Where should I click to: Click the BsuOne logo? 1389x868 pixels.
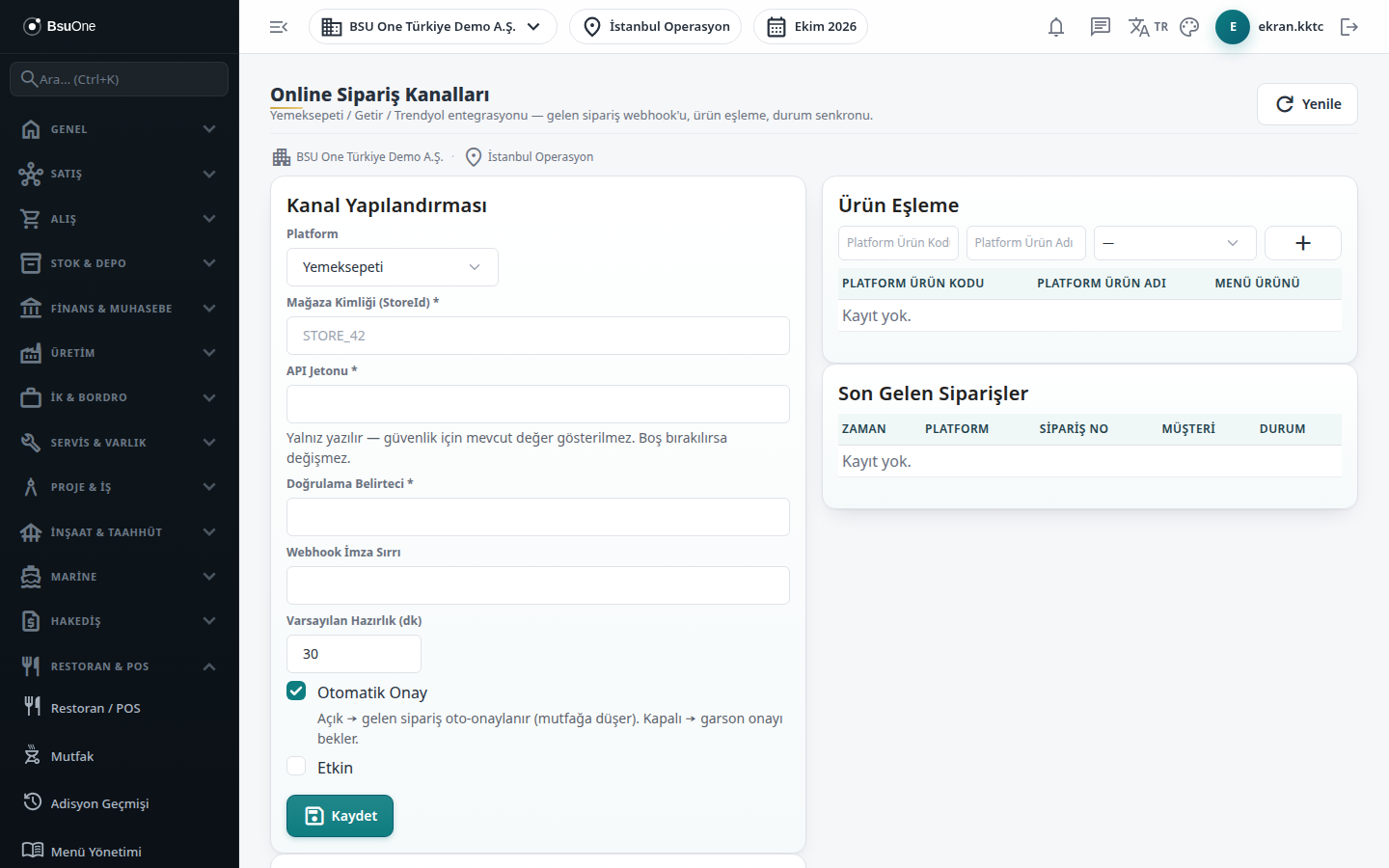60,26
